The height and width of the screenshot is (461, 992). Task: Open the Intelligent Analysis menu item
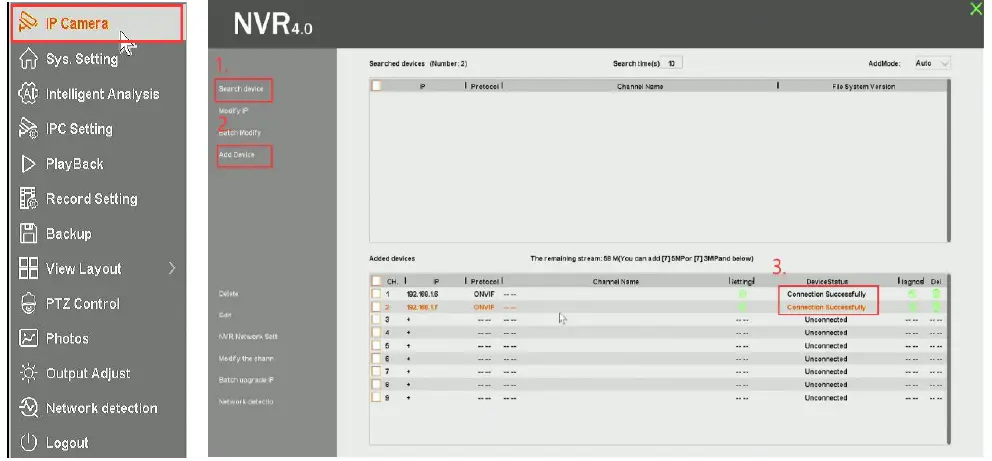coord(97,94)
